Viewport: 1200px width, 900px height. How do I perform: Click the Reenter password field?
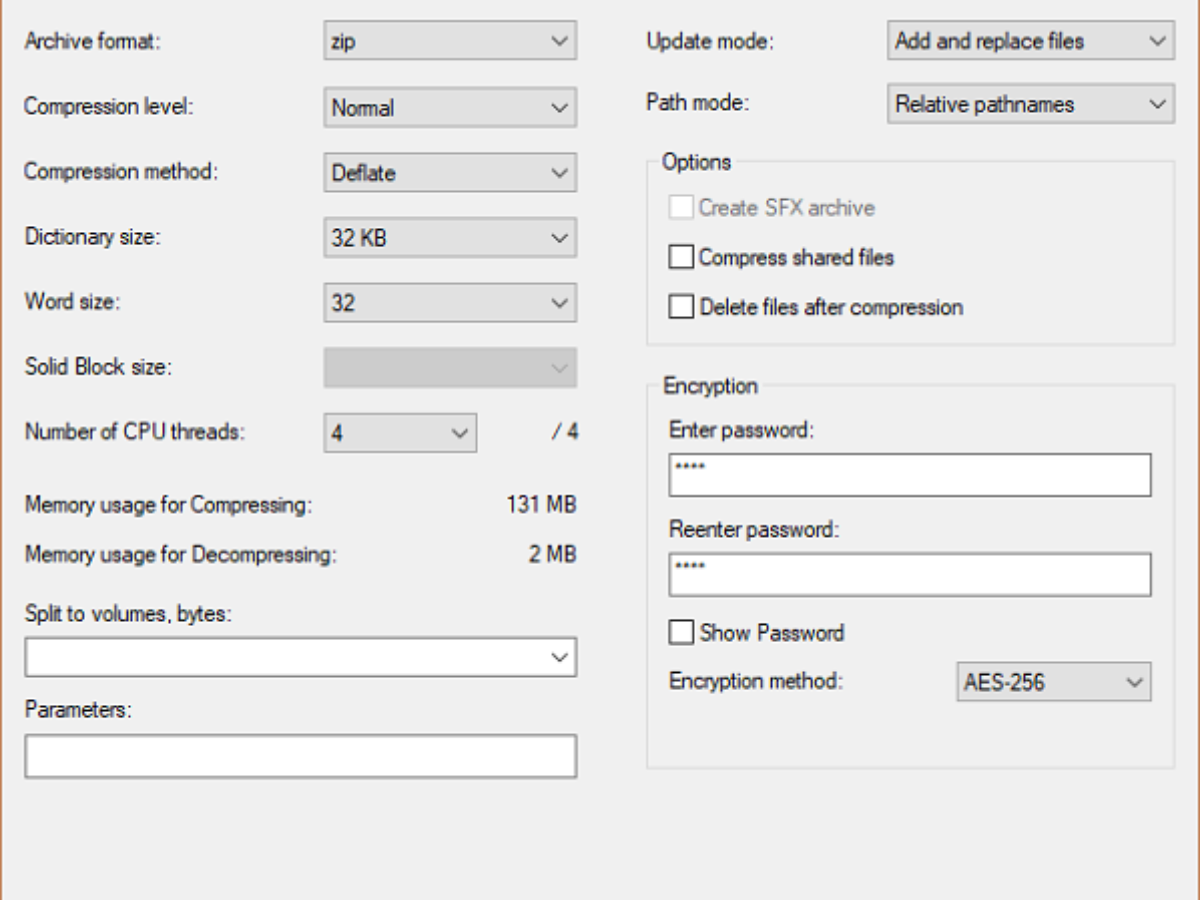pos(910,574)
